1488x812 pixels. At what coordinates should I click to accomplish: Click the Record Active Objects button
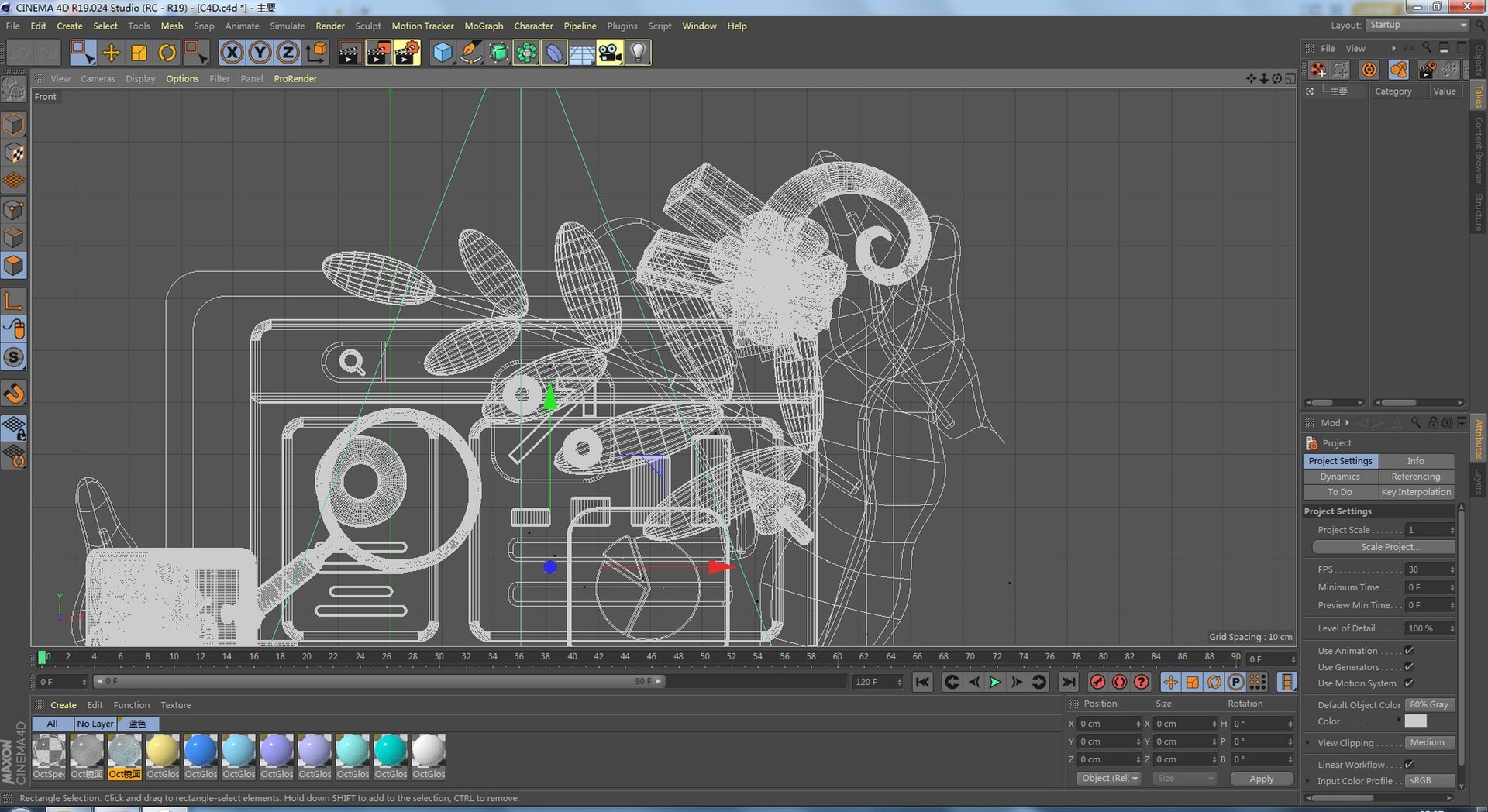[1097, 682]
